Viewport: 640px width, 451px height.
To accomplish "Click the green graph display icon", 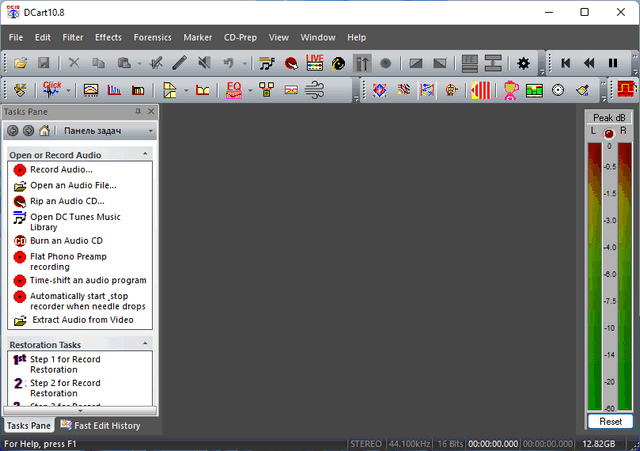I will pos(534,90).
